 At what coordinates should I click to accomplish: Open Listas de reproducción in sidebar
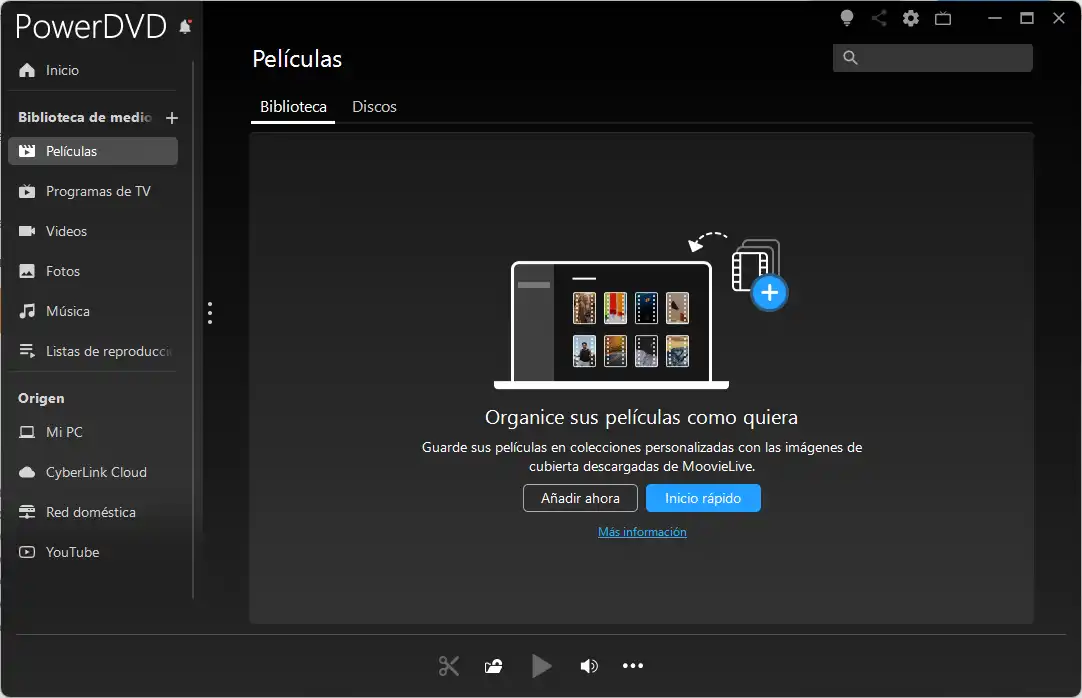tap(93, 351)
